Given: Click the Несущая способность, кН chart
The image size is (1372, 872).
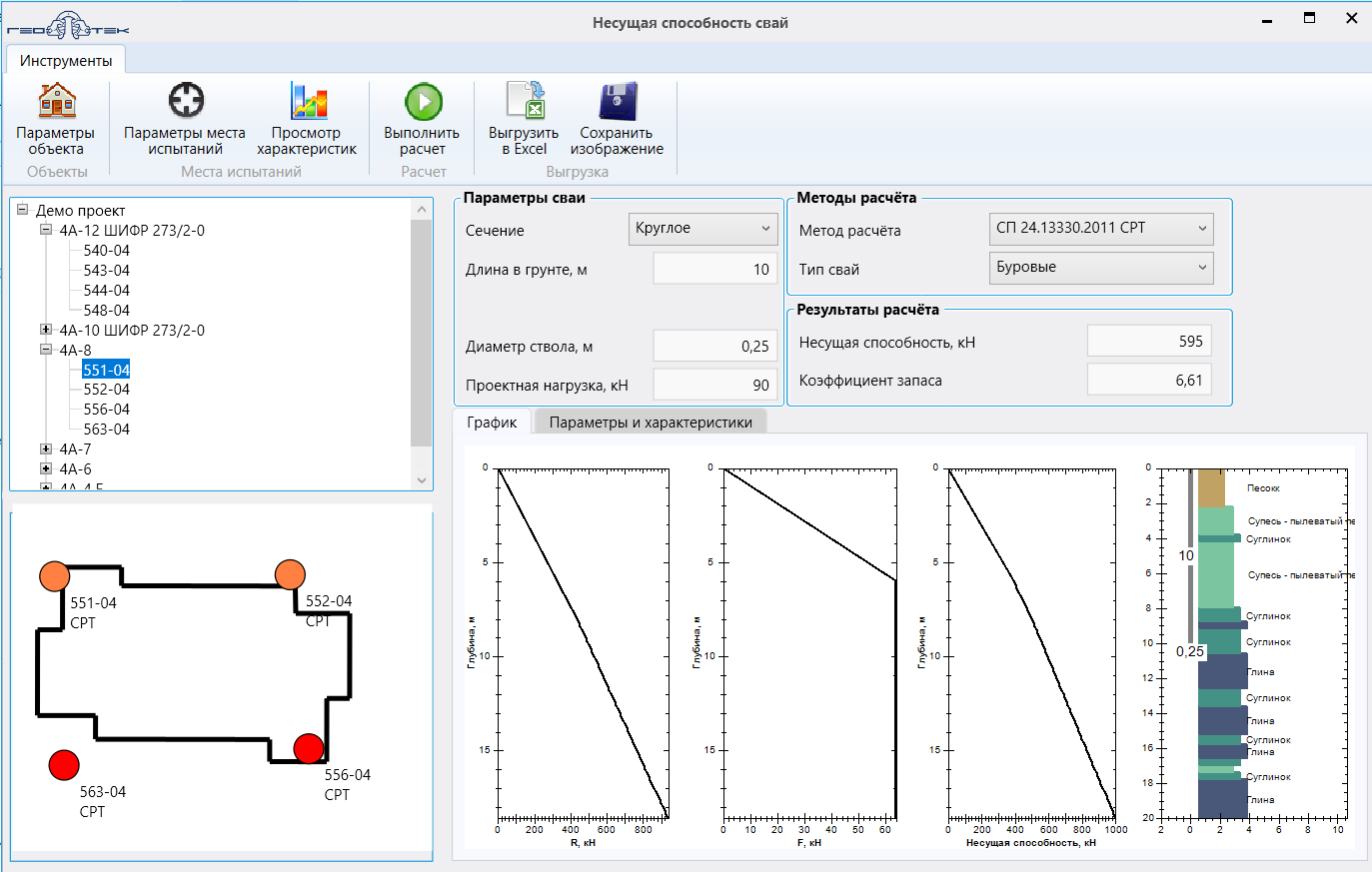Looking at the screenshot, I should [1032, 642].
